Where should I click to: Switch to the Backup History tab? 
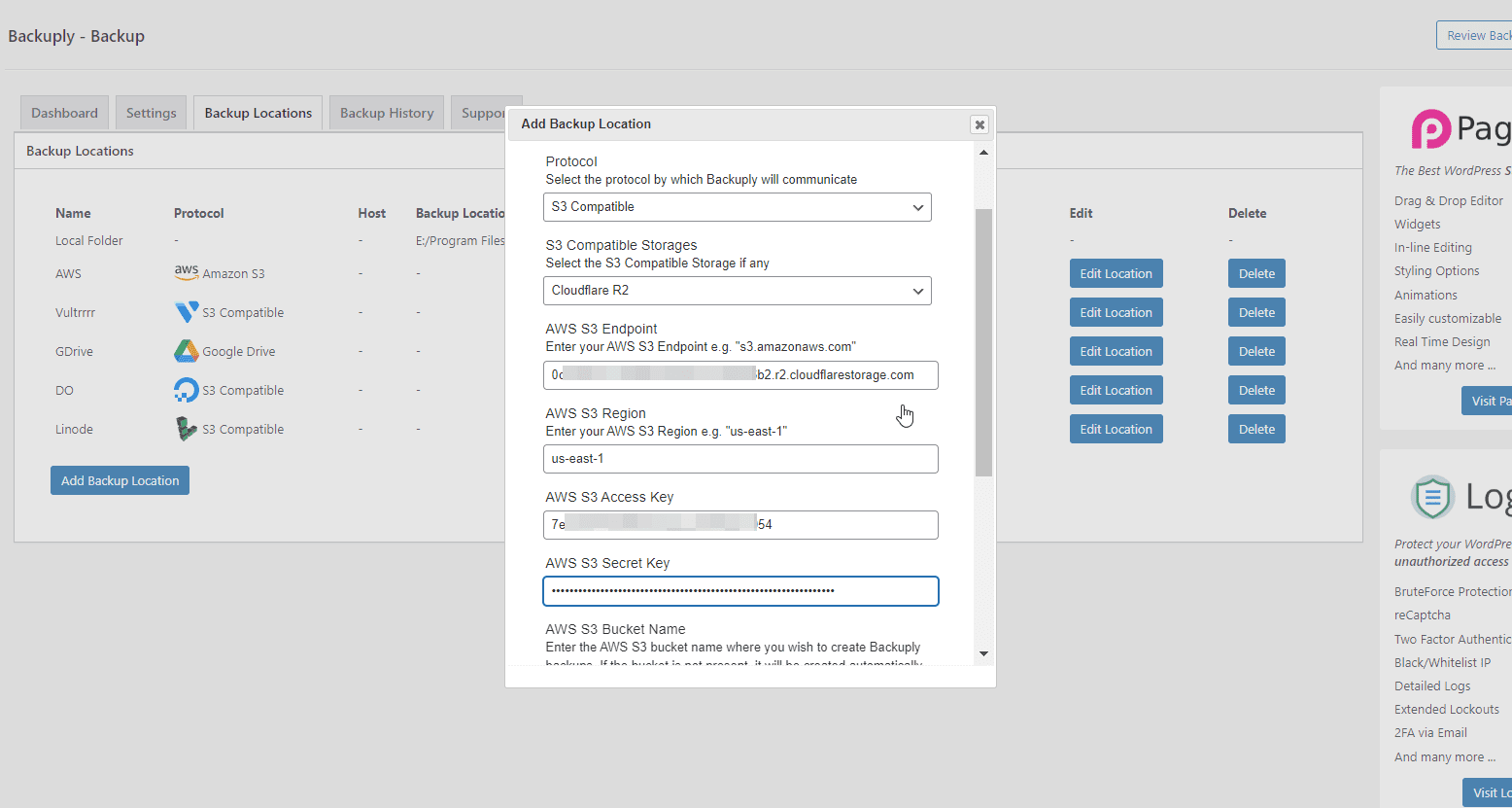click(386, 112)
